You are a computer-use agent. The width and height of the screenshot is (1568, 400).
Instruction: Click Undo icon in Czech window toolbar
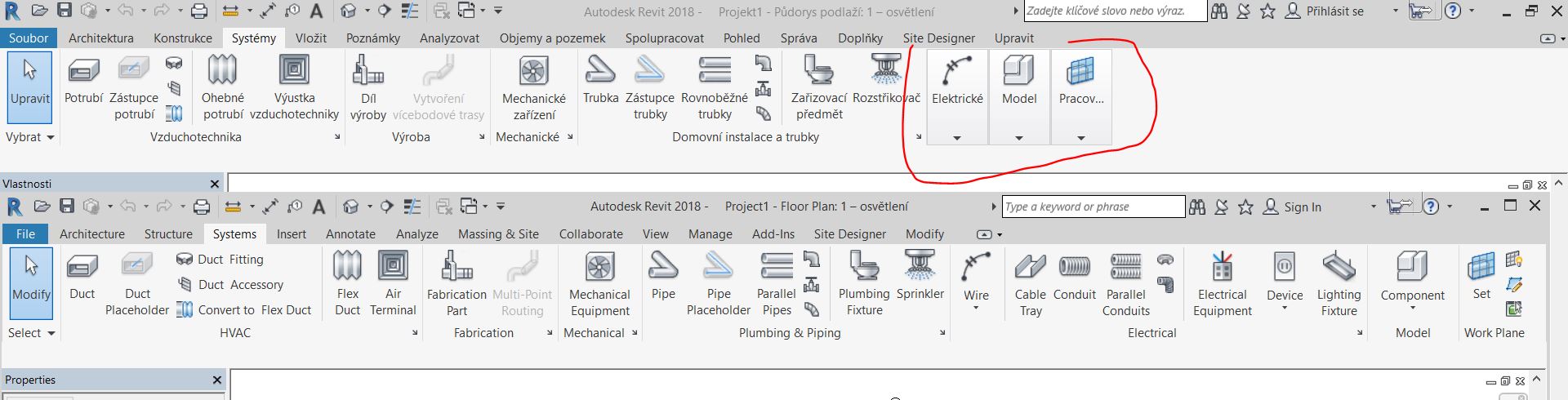(x=125, y=11)
